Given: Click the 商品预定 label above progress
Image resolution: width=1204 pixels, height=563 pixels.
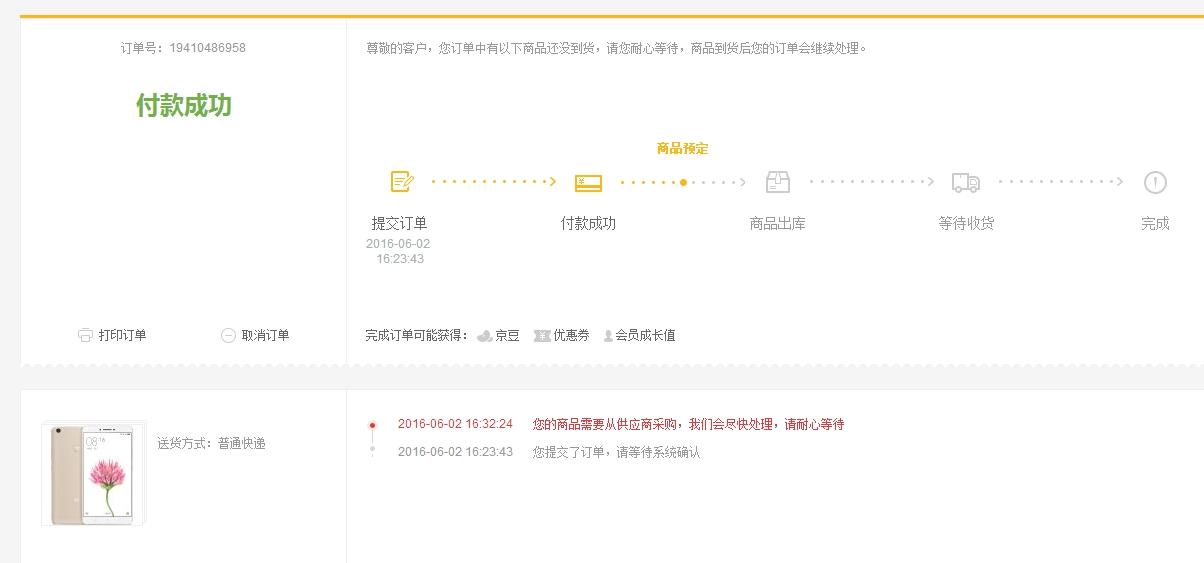Looking at the screenshot, I should pos(682,148).
